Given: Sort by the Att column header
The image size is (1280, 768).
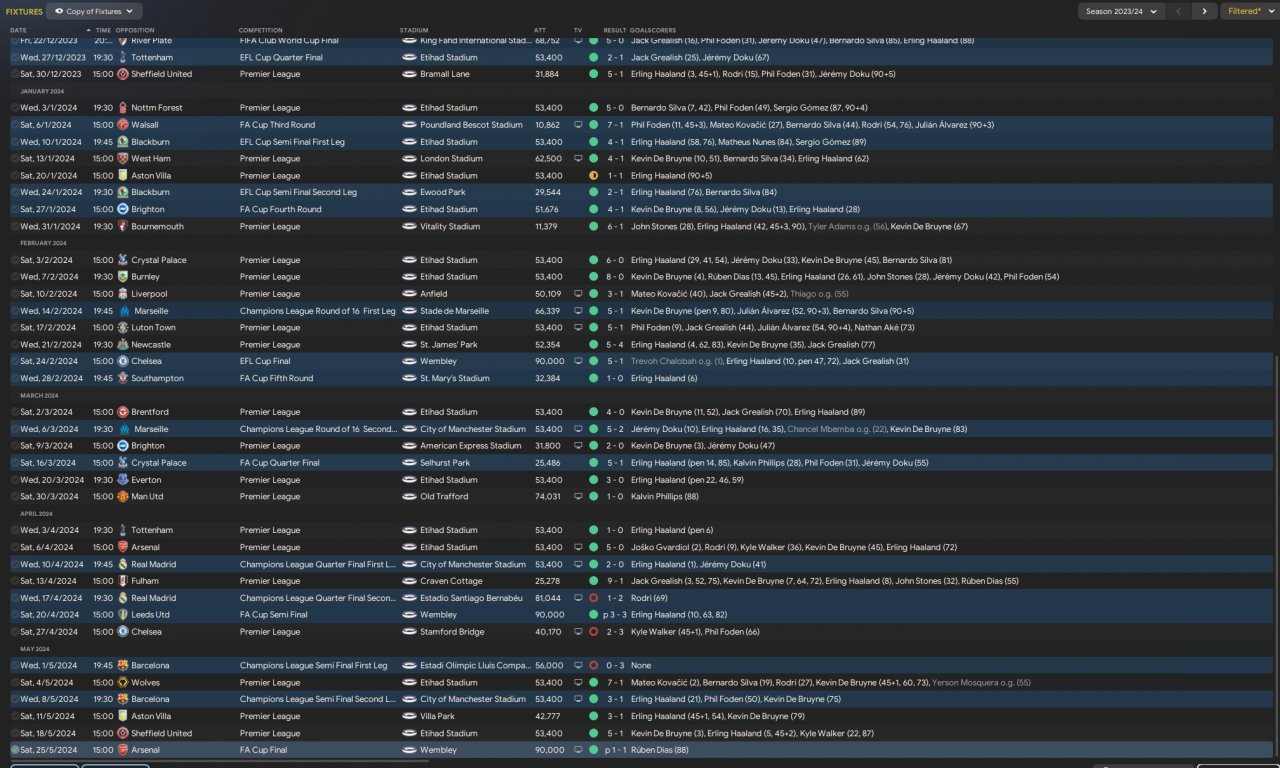Looking at the screenshot, I should click(540, 30).
